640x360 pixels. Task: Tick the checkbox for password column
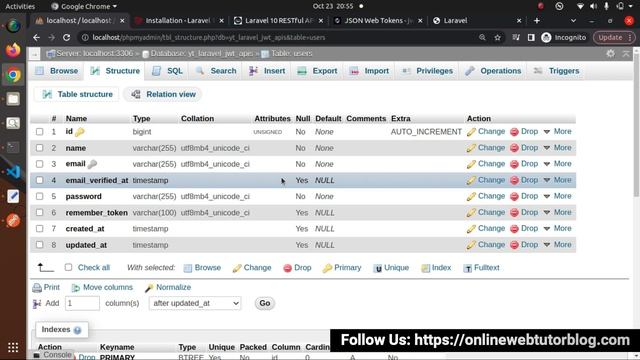(x=40, y=196)
